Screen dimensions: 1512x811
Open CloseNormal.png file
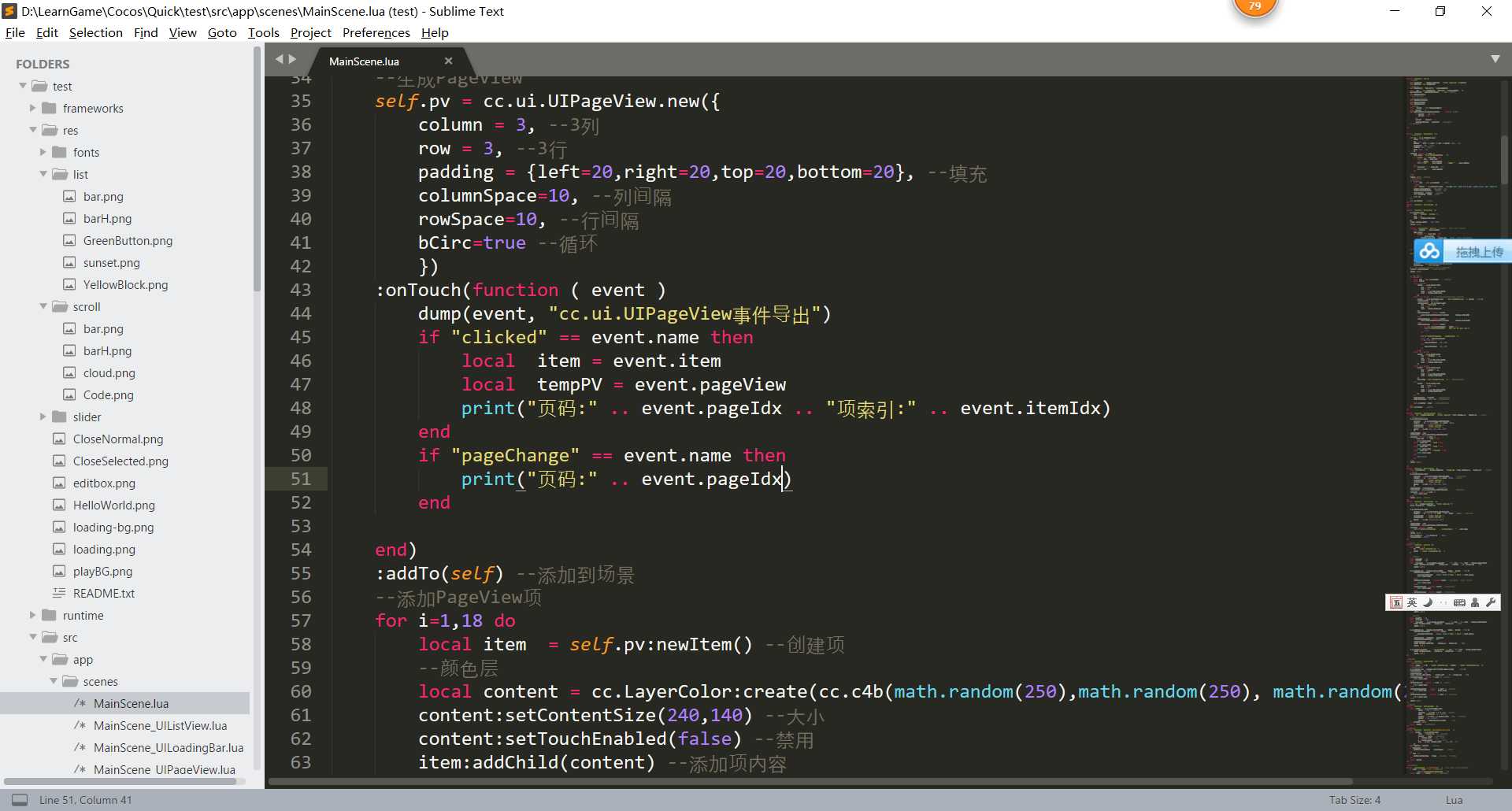(118, 439)
